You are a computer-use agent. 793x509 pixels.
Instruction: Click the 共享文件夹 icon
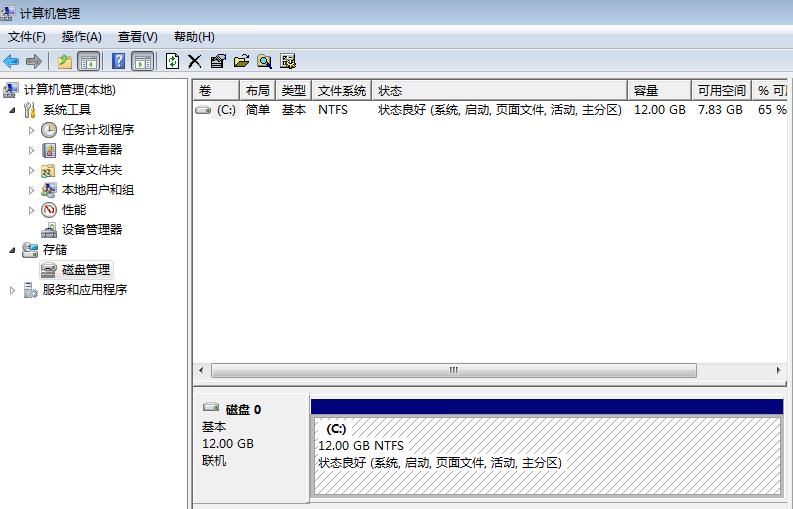(48, 171)
